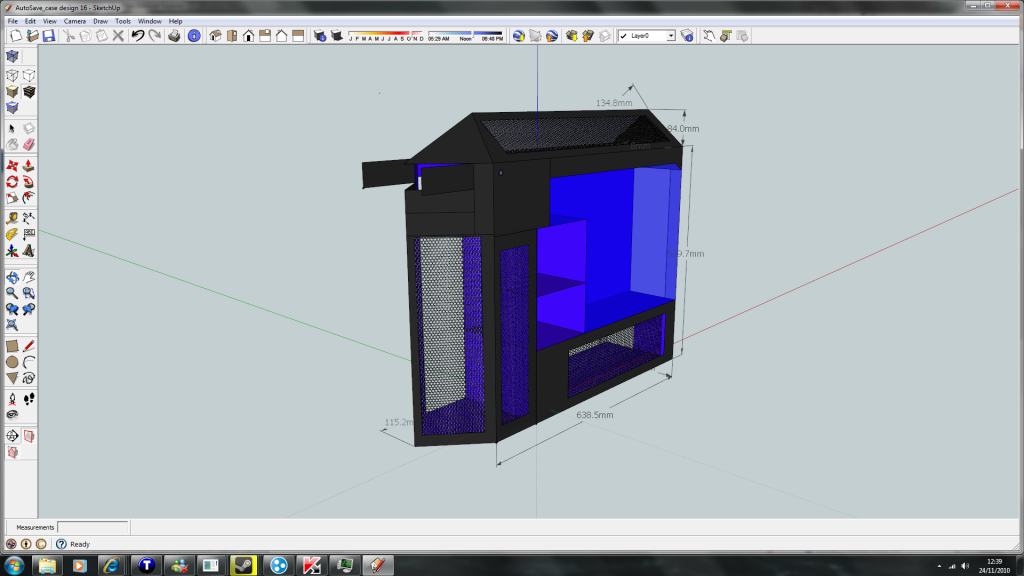Expand the Layer0 dropdown
The height and width of the screenshot is (576, 1024).
(x=671, y=36)
